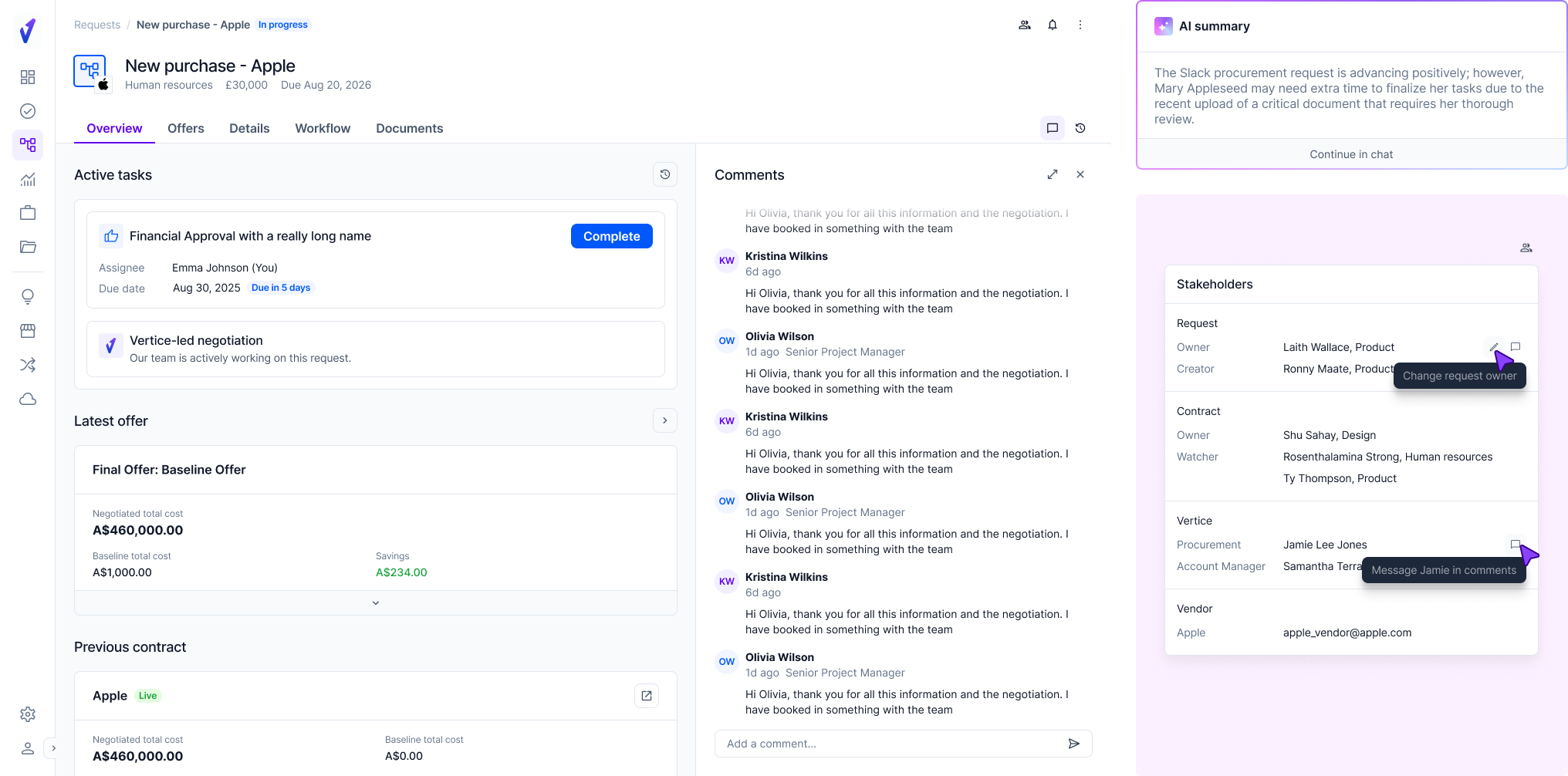Open Latest offer with the chevron arrow
The width and height of the screenshot is (1568, 776).
(x=665, y=420)
